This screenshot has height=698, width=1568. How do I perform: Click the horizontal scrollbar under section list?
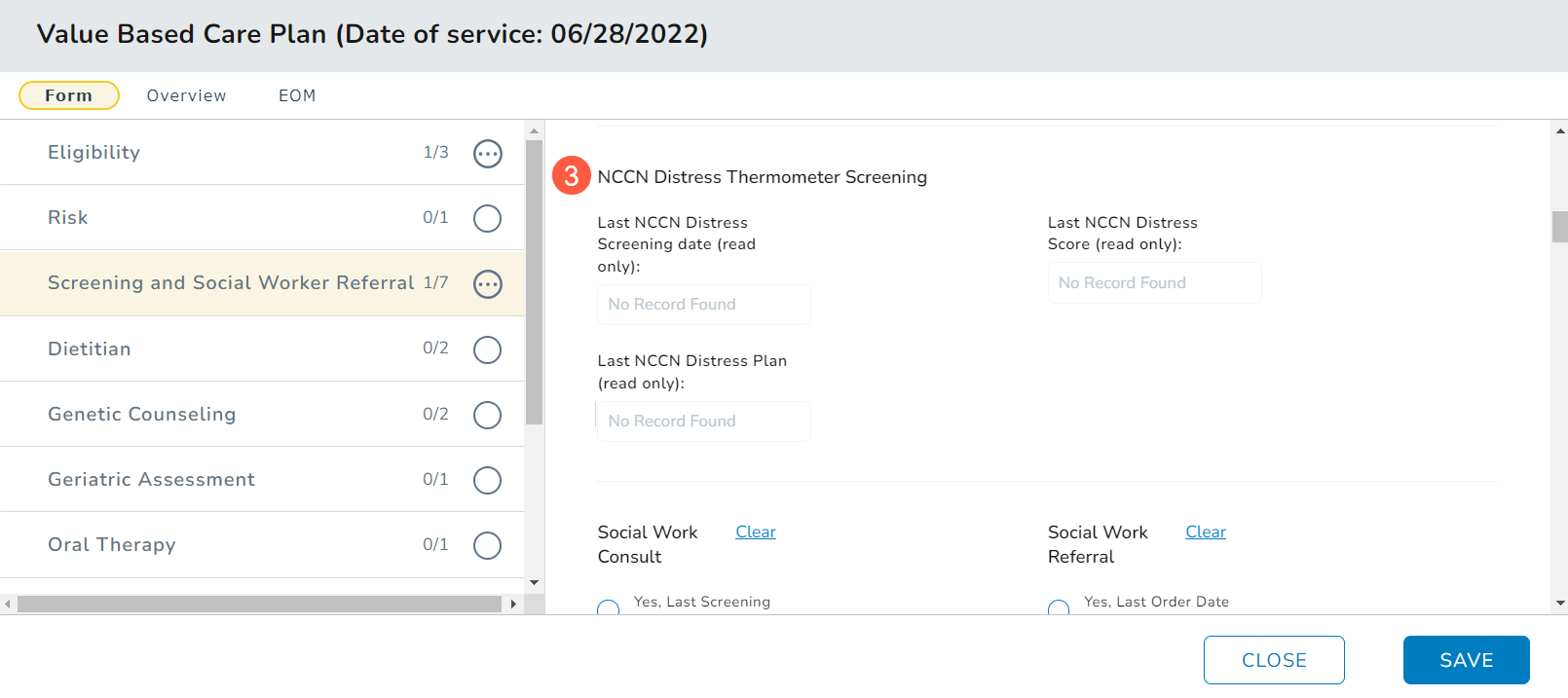click(x=259, y=605)
